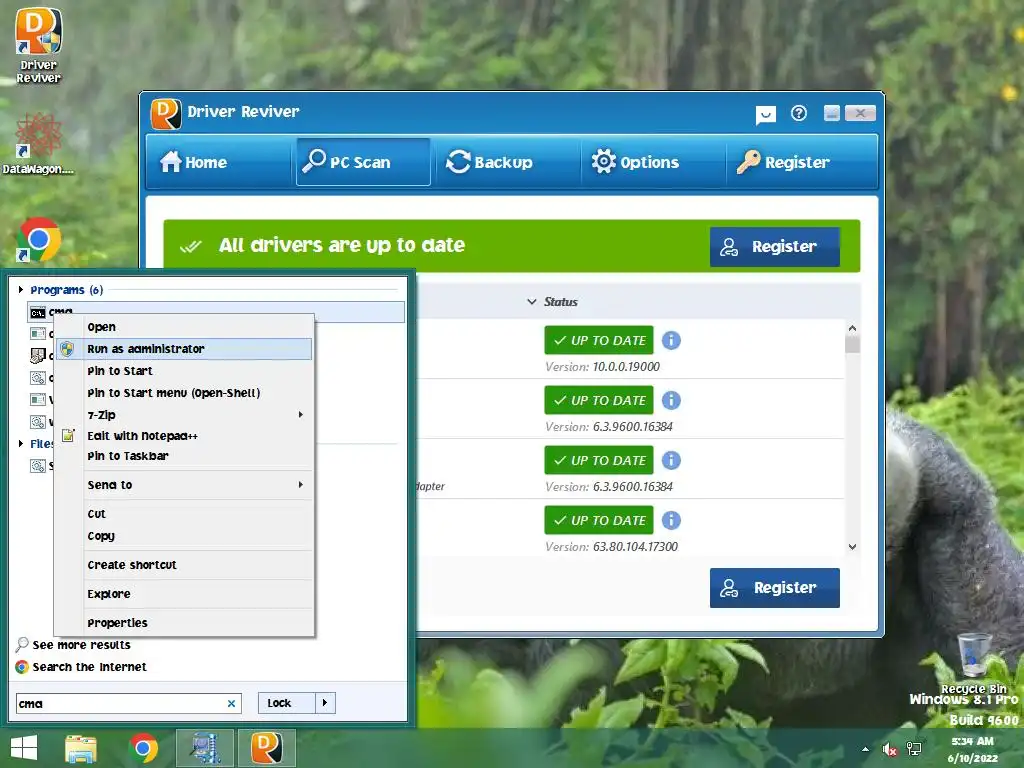Expand the 7-Zip submenu

[x=184, y=415]
